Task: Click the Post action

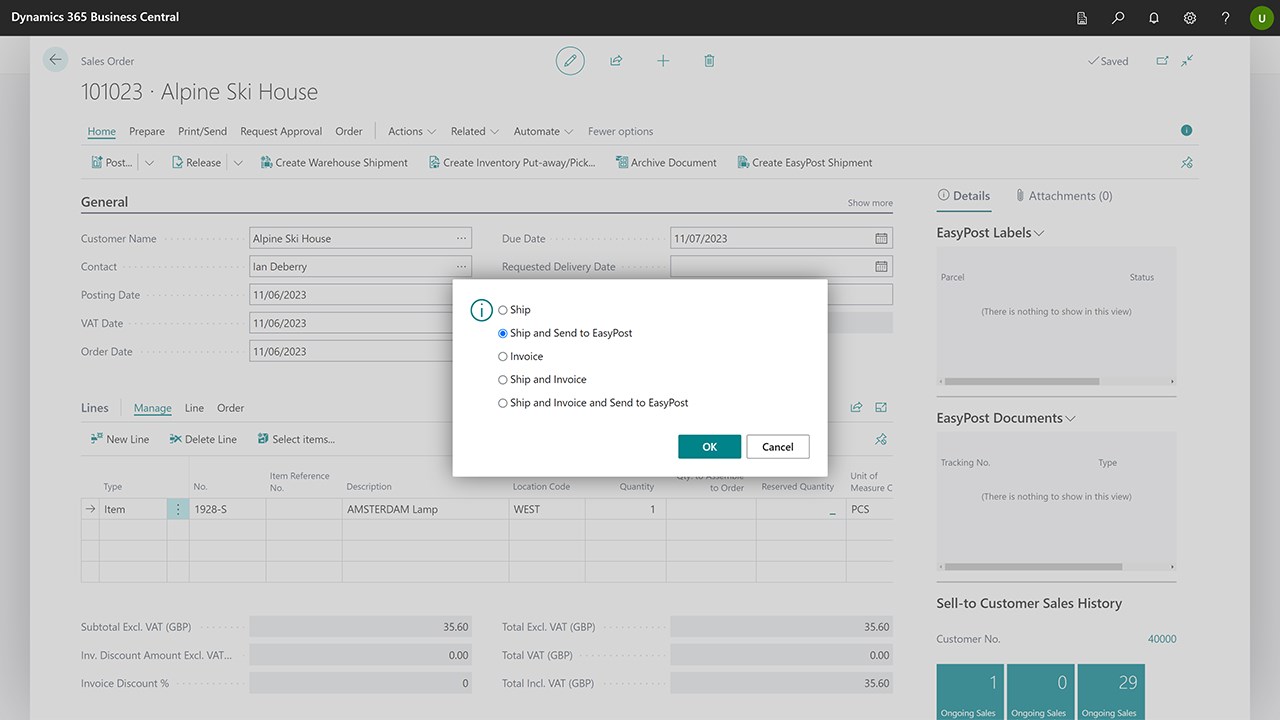Action: [x=111, y=162]
